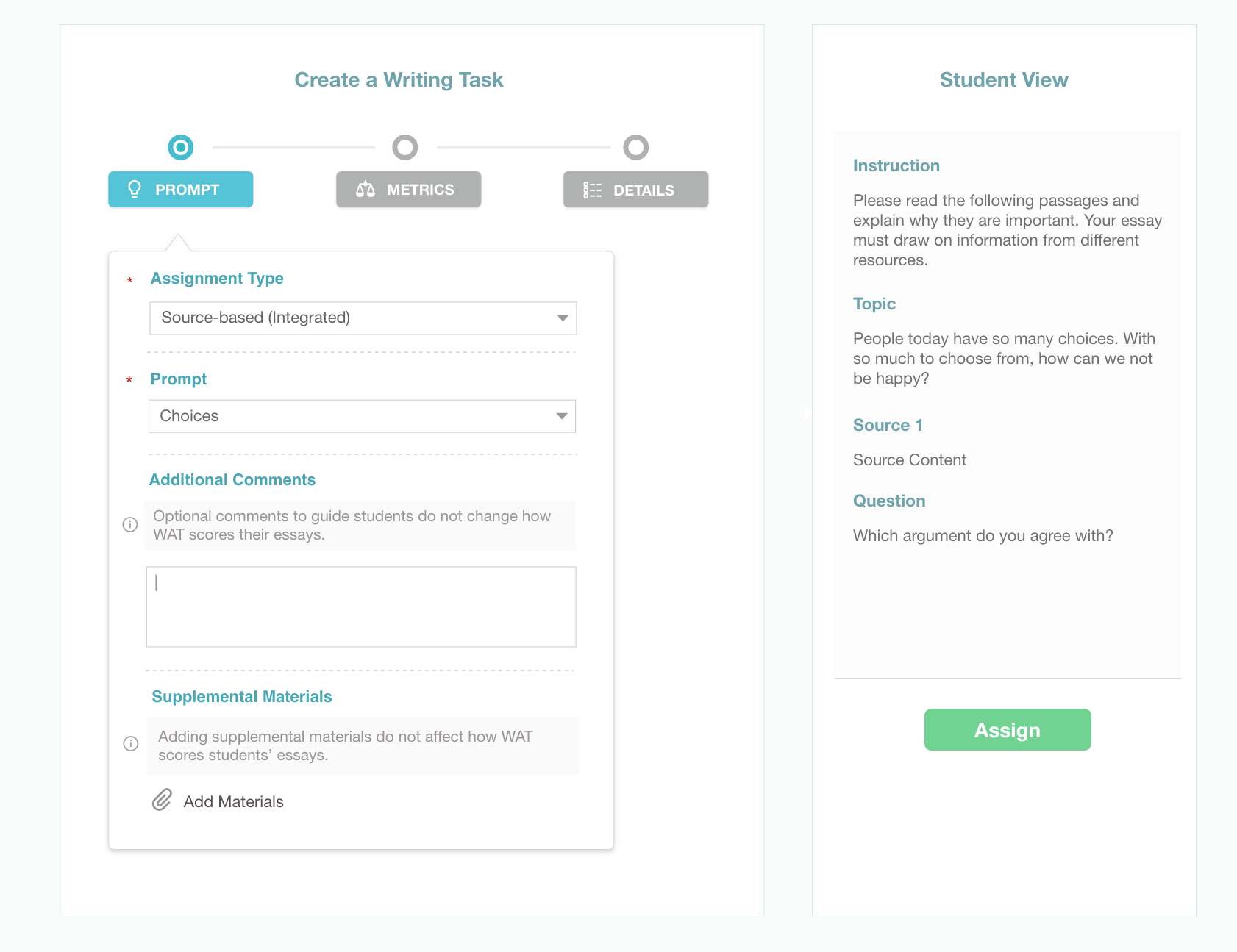Select the Metrics step circle indicator
Image resolution: width=1237 pixels, height=952 pixels.
tap(405, 148)
